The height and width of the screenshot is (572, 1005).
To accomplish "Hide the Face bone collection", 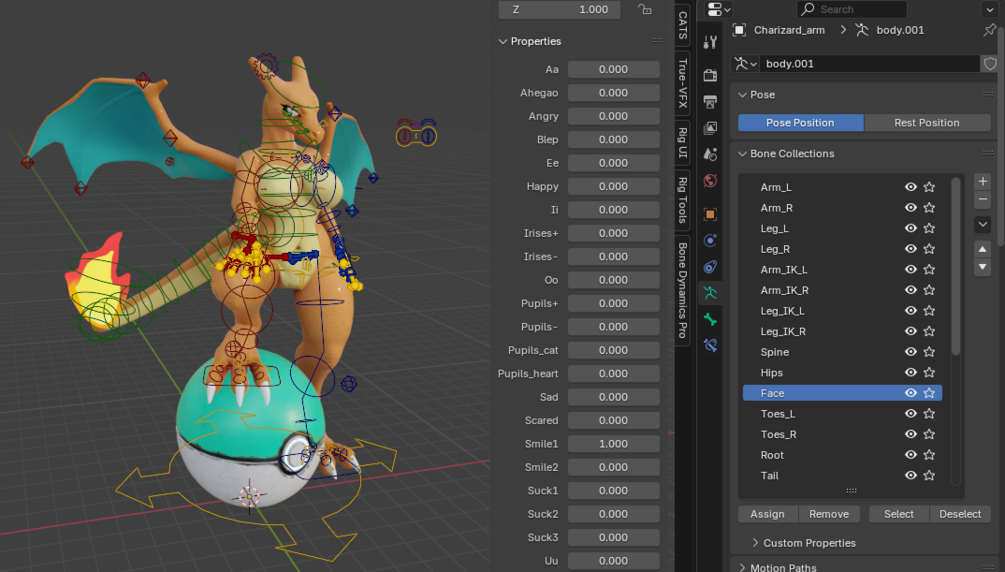I will [x=910, y=393].
